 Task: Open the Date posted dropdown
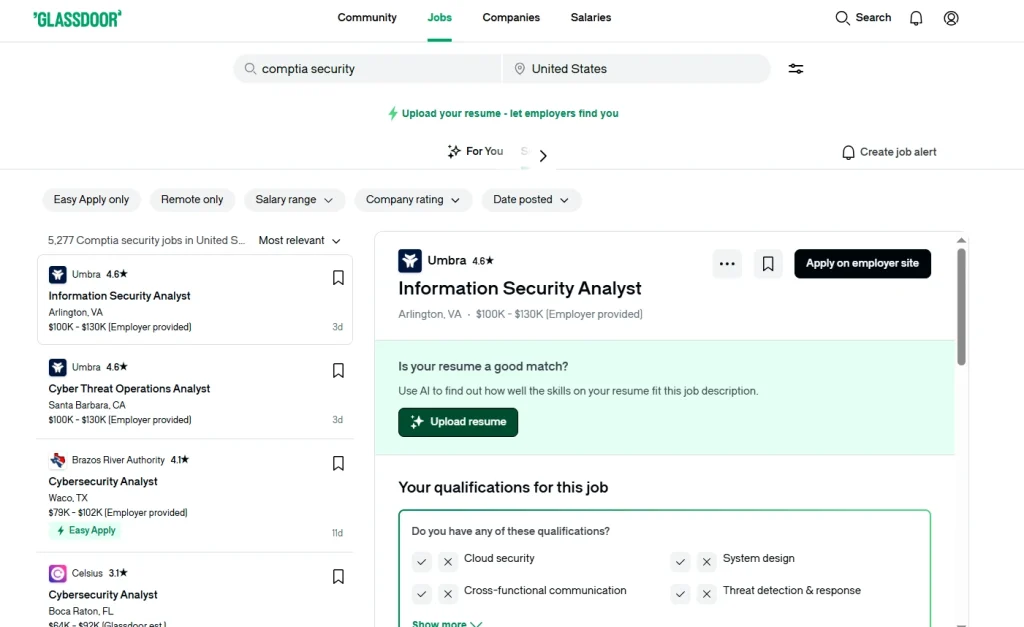pyautogui.click(x=531, y=200)
